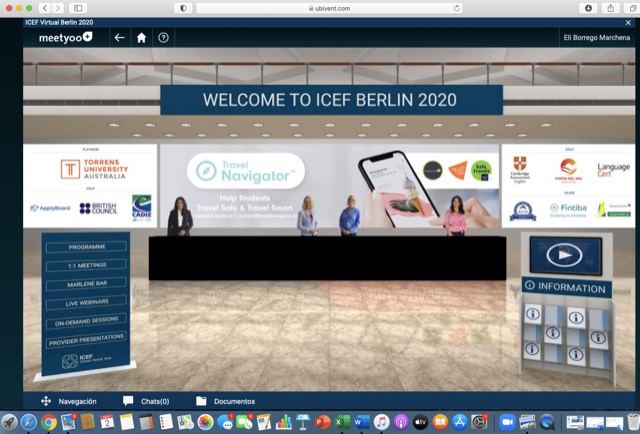
Task: Click the green Safe travels badge
Action: [x=481, y=171]
